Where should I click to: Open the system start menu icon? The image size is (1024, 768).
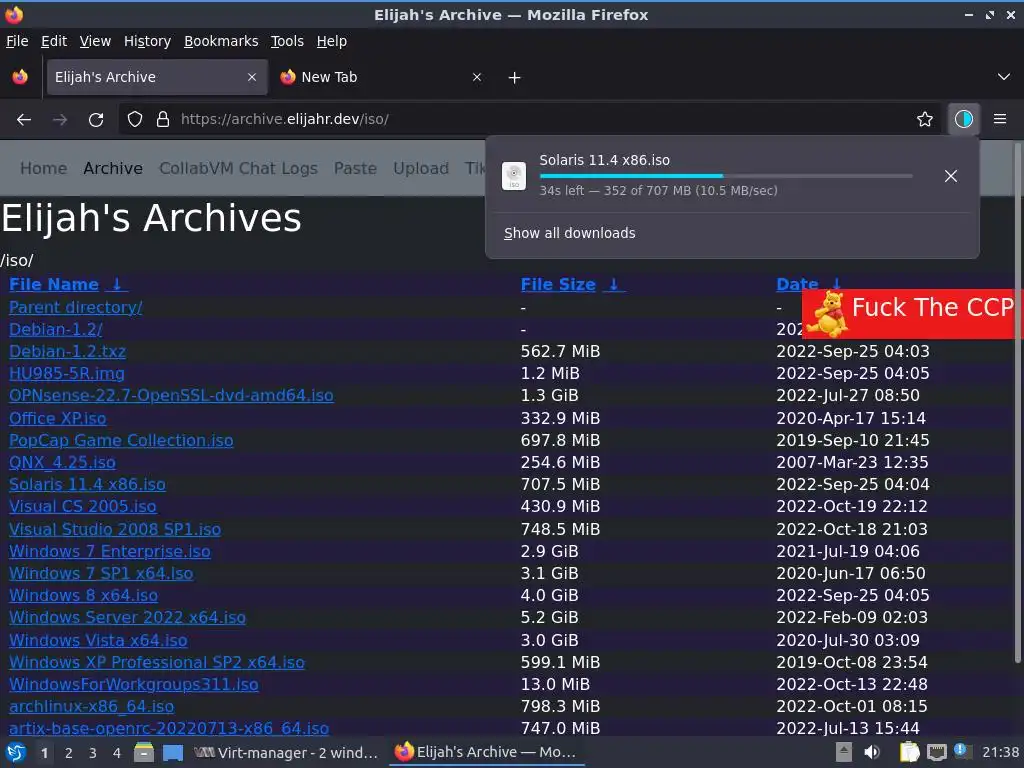(16, 752)
